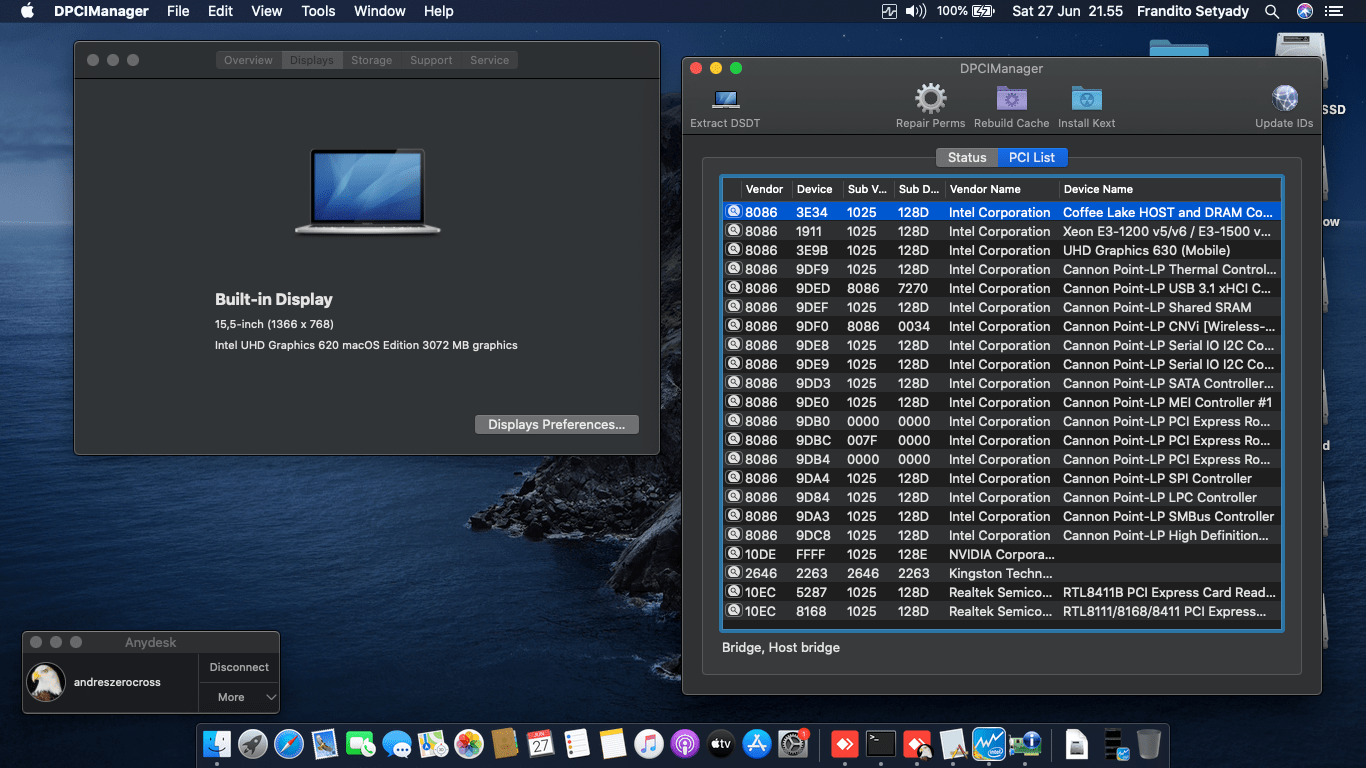Open the Window menu
The image size is (1366, 768).
pyautogui.click(x=380, y=11)
